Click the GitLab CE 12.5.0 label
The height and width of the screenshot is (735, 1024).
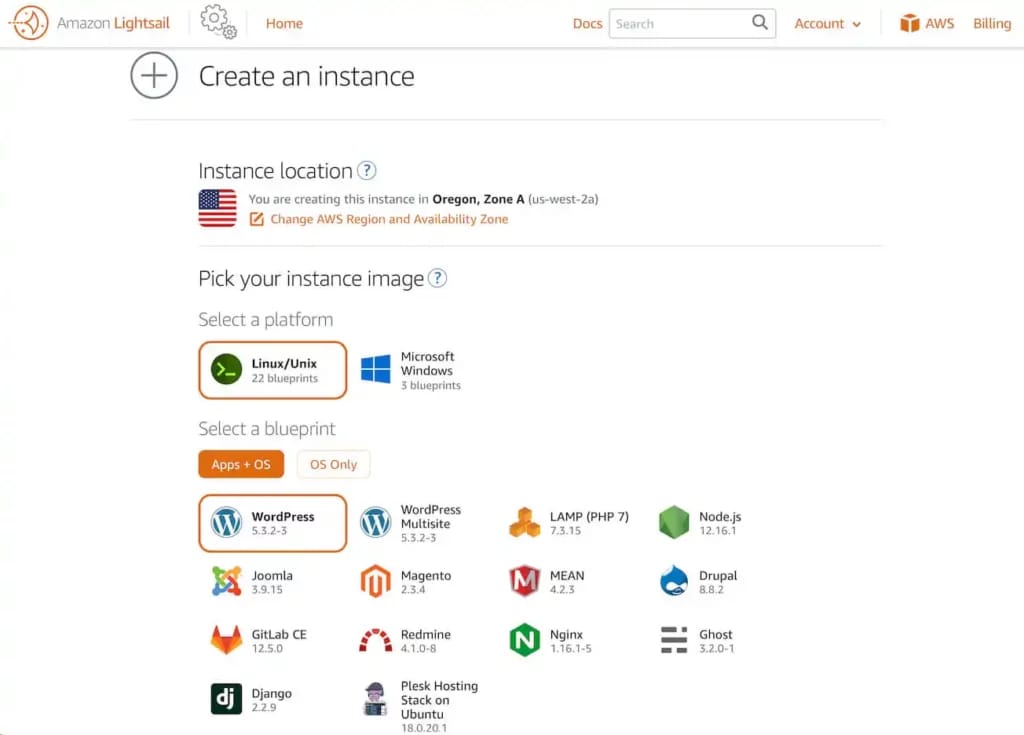click(x=279, y=641)
